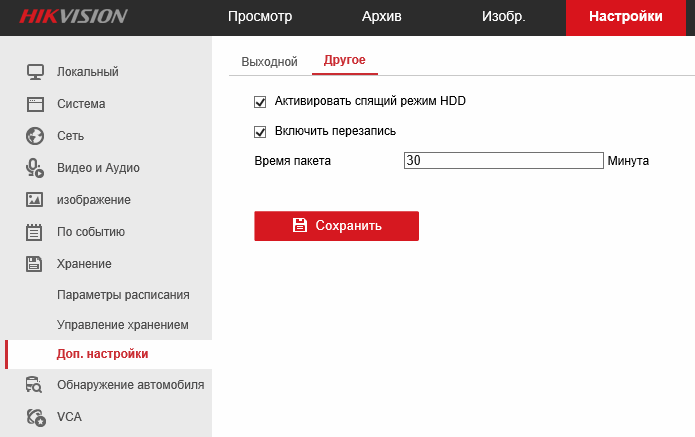Screen dimensions: 695x437
Task: Select the Настройки top menu
Action: [x=625, y=18]
